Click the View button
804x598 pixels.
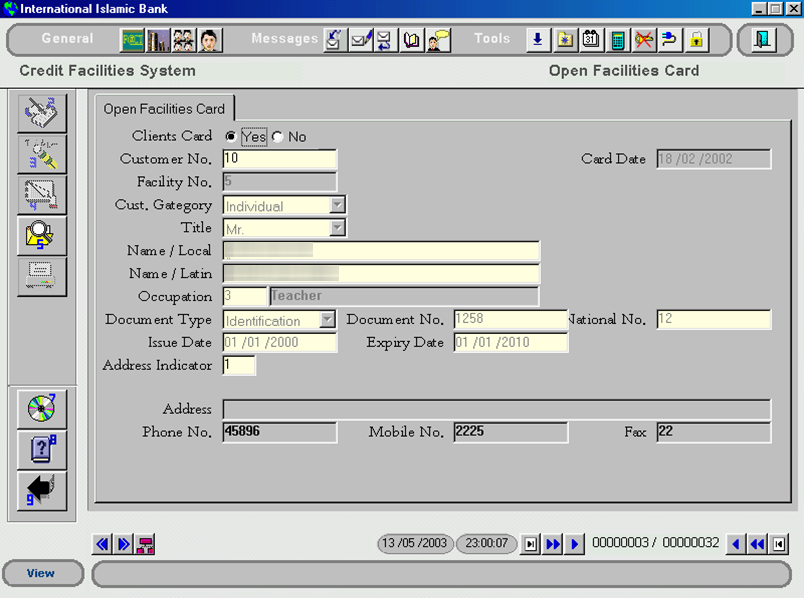coord(41,573)
